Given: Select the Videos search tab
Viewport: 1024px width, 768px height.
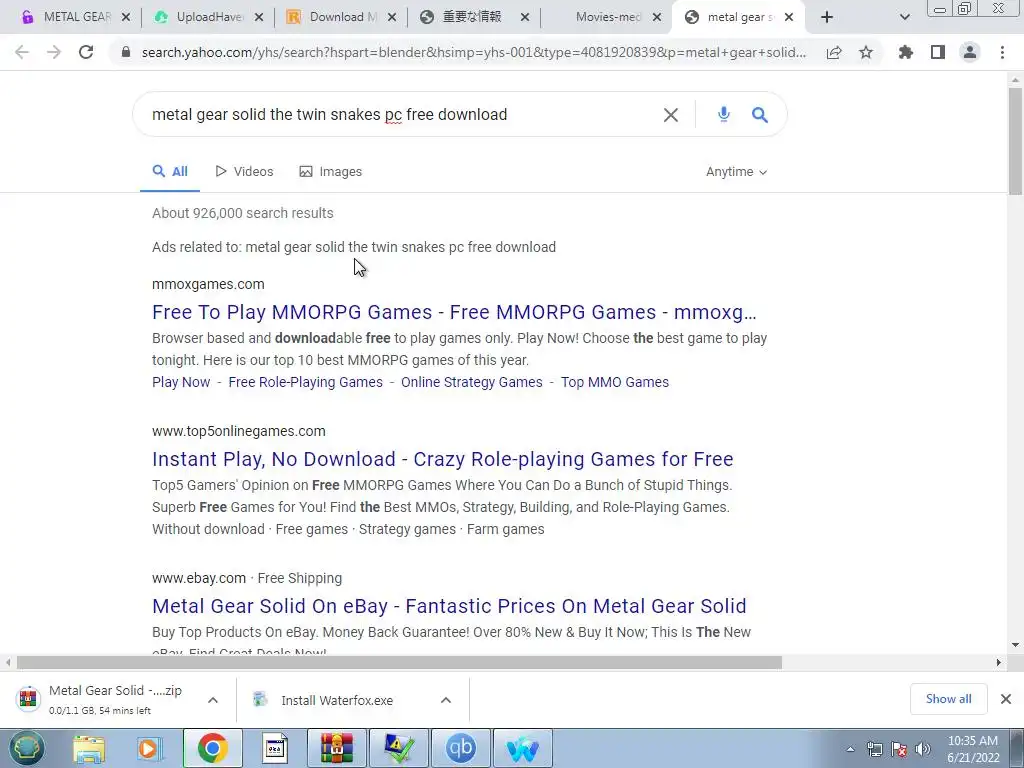Looking at the screenshot, I should [244, 172].
